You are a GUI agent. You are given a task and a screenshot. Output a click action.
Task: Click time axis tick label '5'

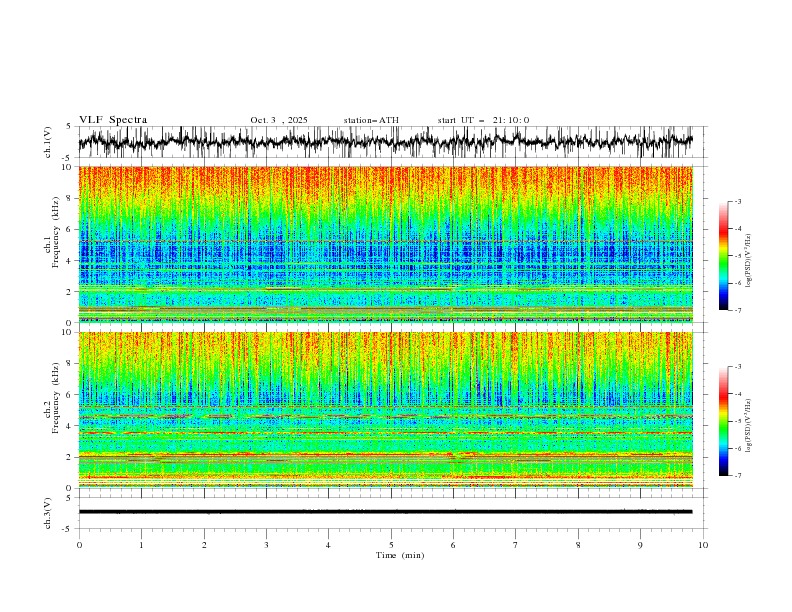391,545
